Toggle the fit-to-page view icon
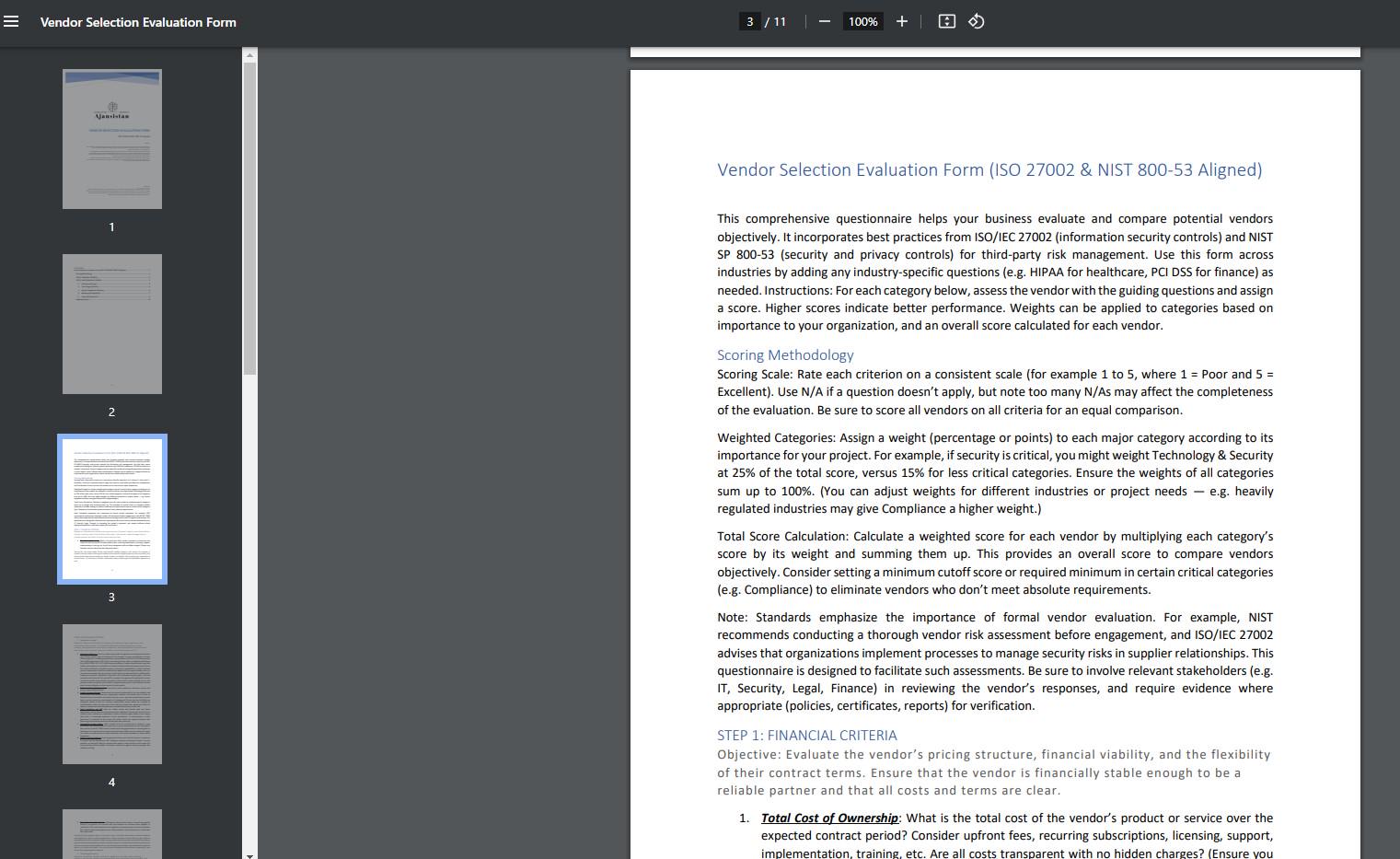Viewport: 1400px width, 859px height. (946, 21)
